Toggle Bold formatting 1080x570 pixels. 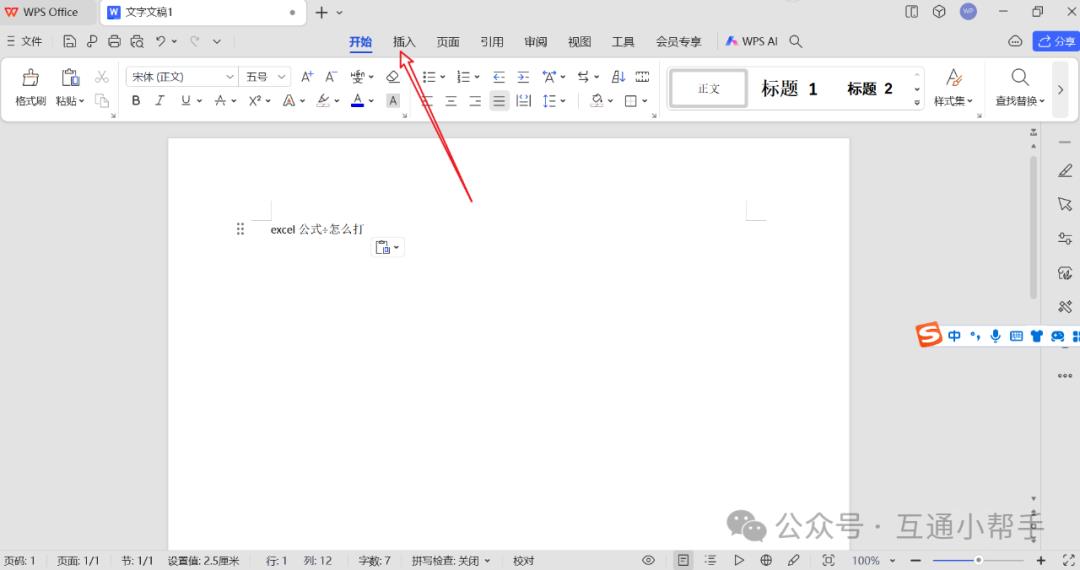136,101
